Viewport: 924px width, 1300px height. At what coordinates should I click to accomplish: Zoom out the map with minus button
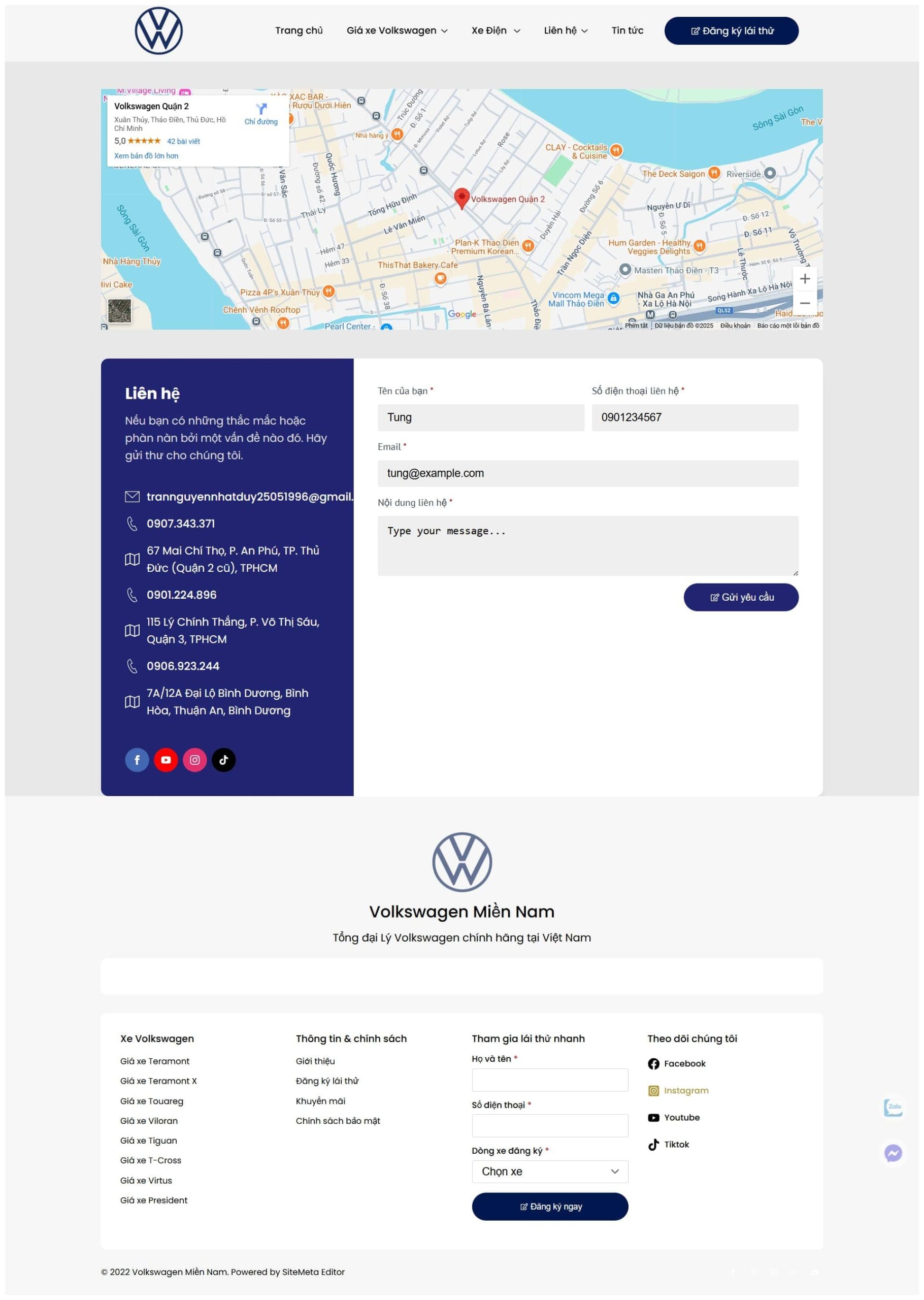[x=805, y=303]
